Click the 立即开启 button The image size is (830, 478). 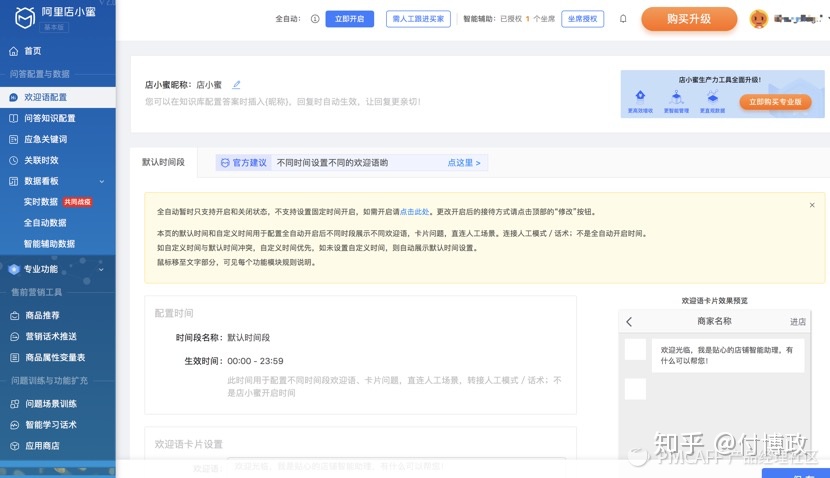tap(349, 19)
